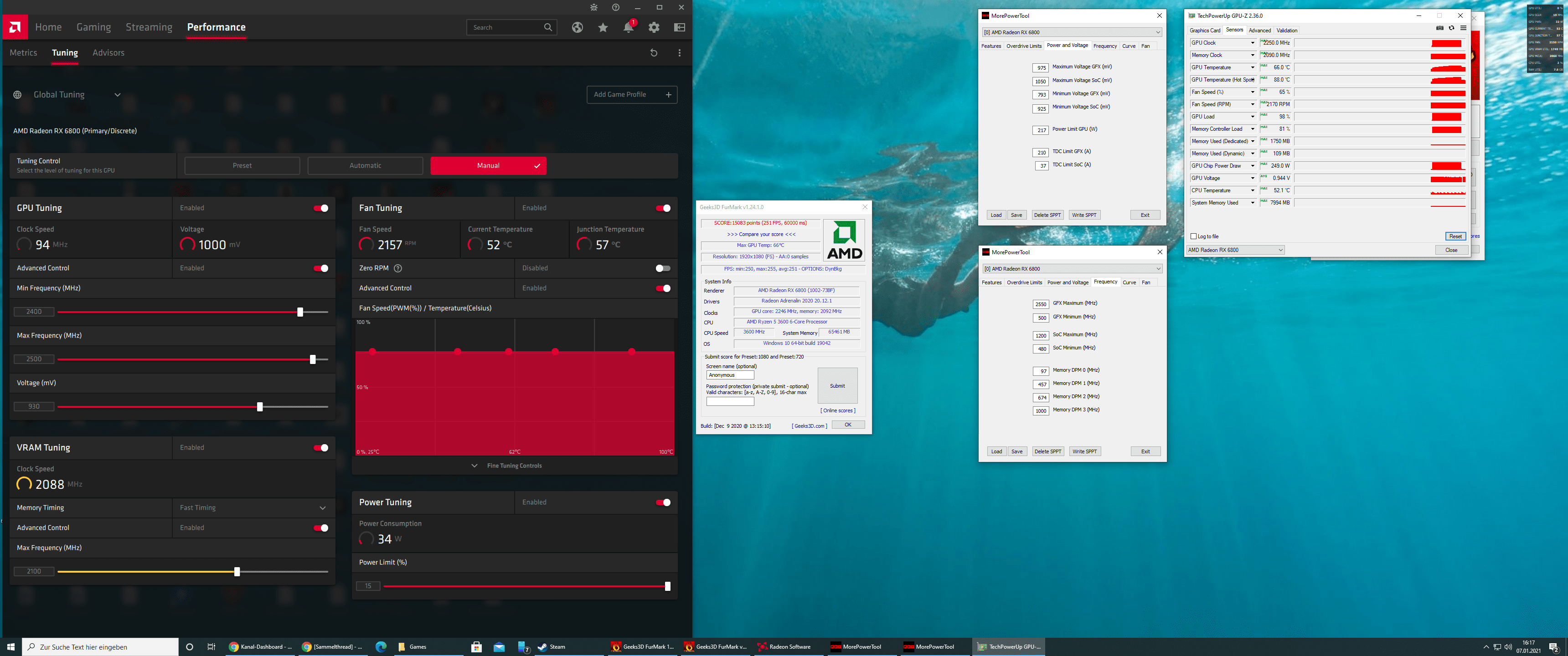
Task: Click the Global Tuning globe icon
Action: (17, 95)
